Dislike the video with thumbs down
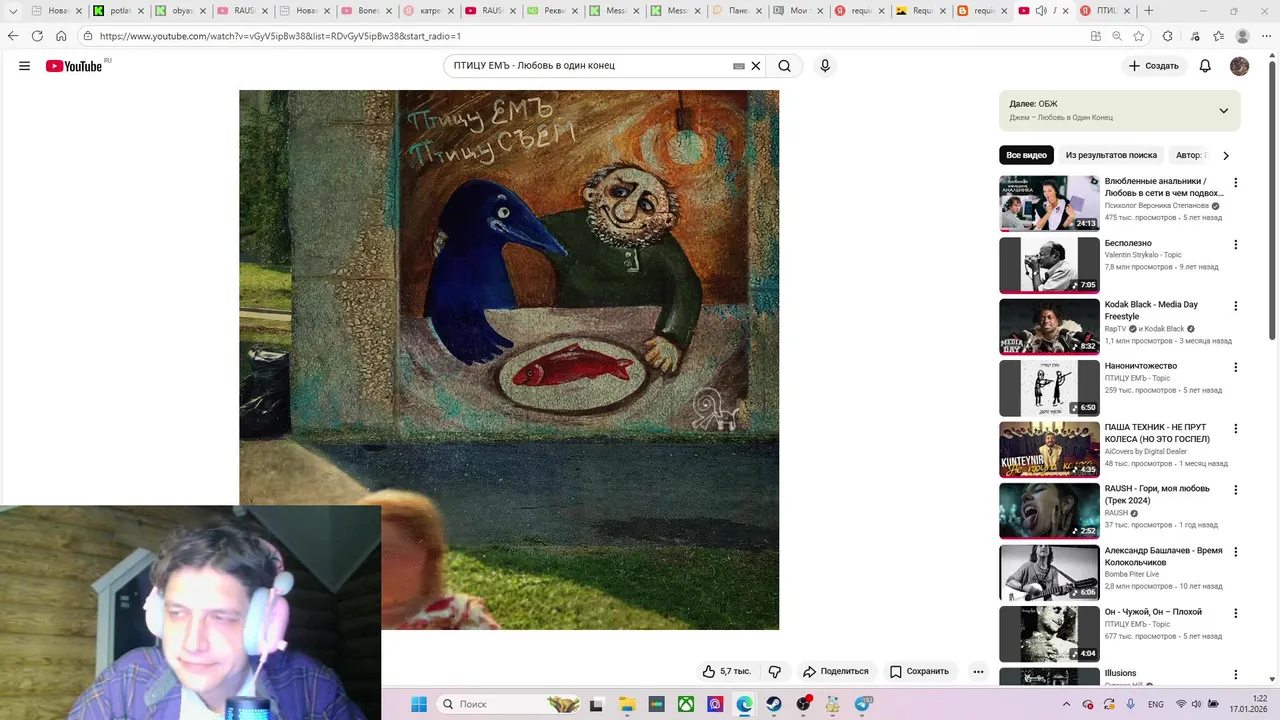 click(x=774, y=671)
